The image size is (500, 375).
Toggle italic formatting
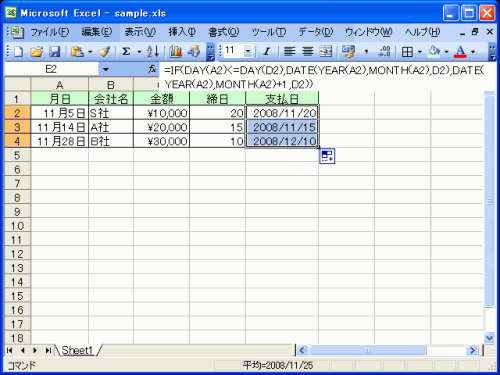pyautogui.click(x=266, y=51)
